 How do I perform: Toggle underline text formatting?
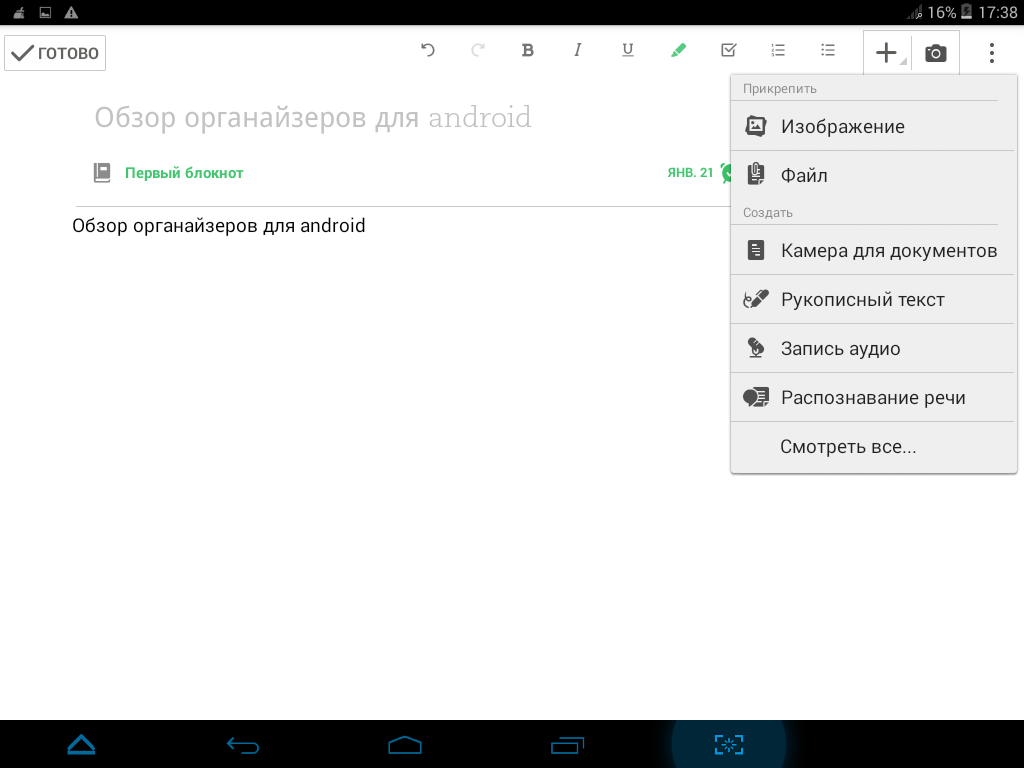click(x=628, y=51)
